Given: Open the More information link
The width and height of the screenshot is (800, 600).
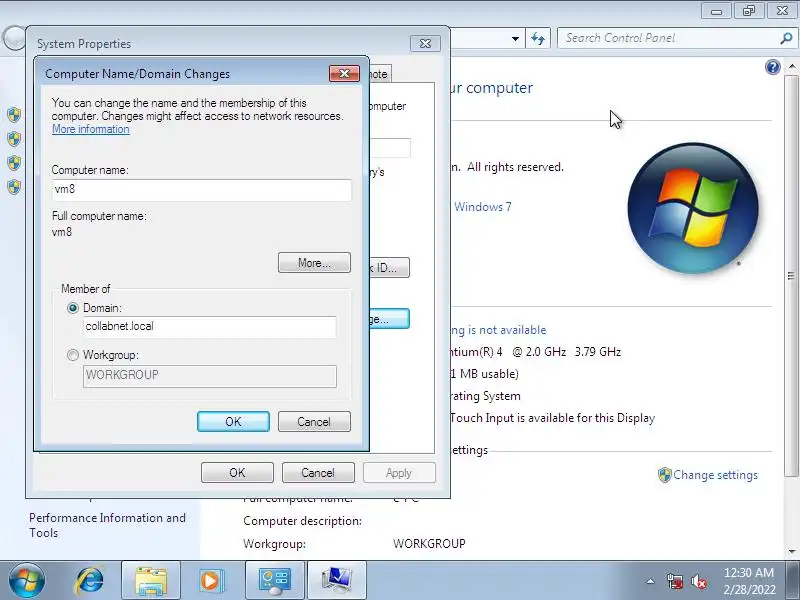Looking at the screenshot, I should coord(91,129).
